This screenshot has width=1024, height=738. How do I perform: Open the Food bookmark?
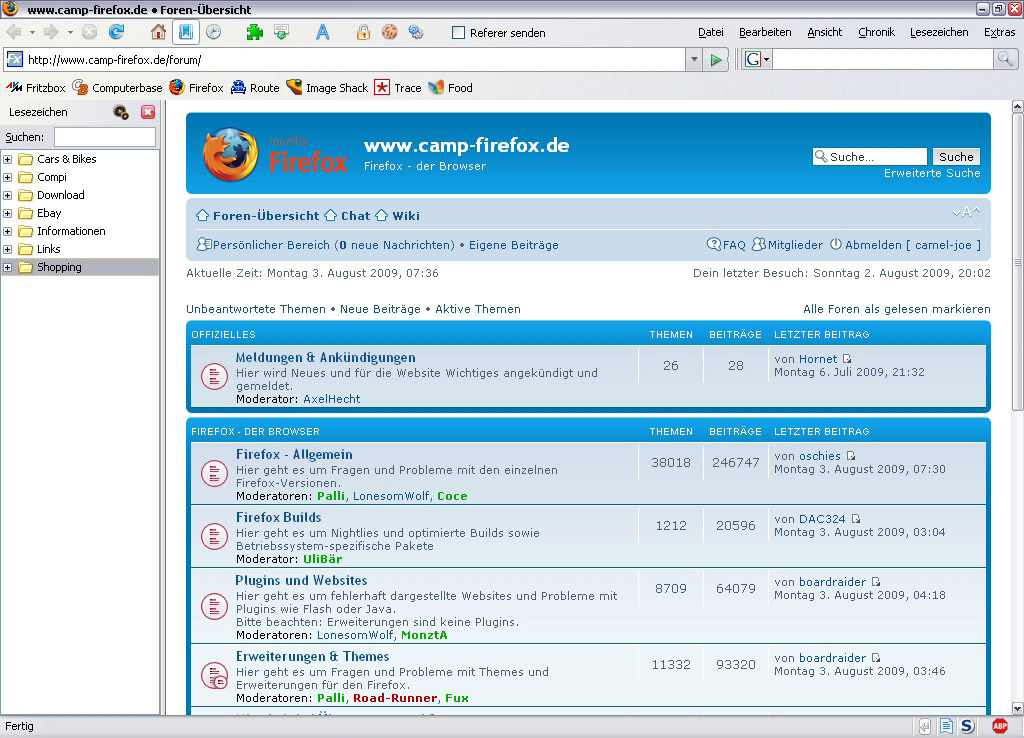(x=451, y=88)
